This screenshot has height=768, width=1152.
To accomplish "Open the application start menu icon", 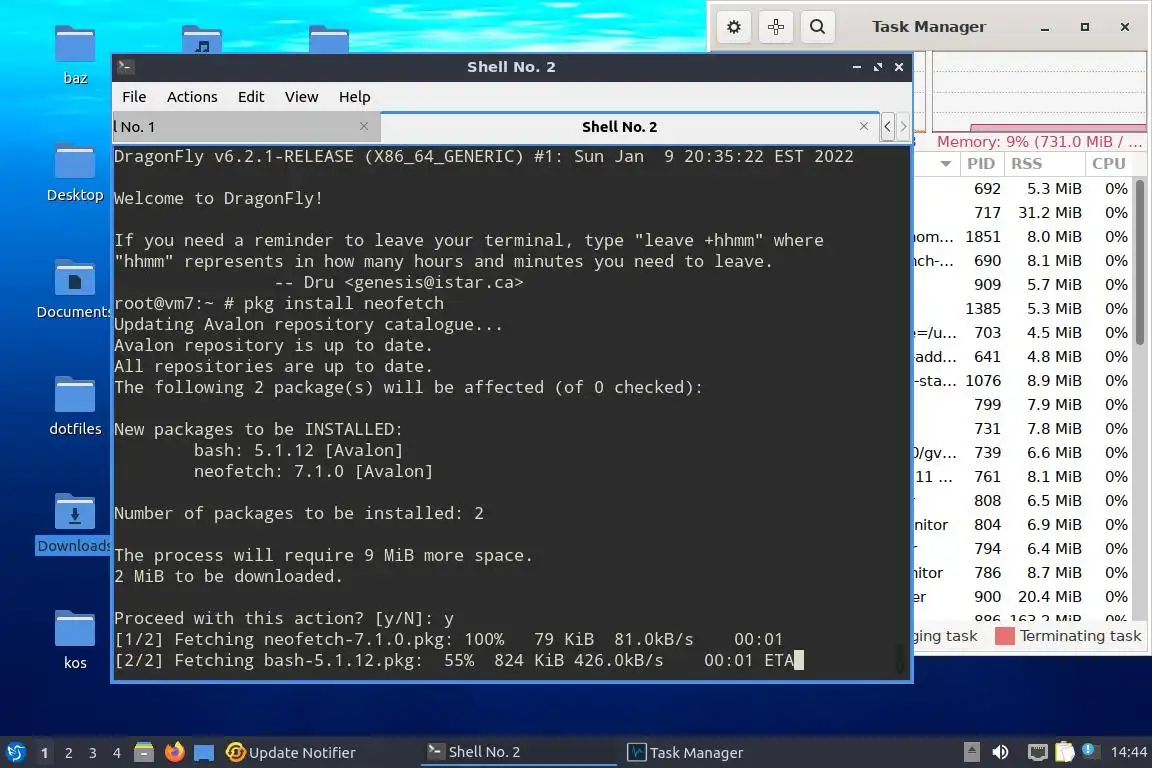I will [x=15, y=752].
